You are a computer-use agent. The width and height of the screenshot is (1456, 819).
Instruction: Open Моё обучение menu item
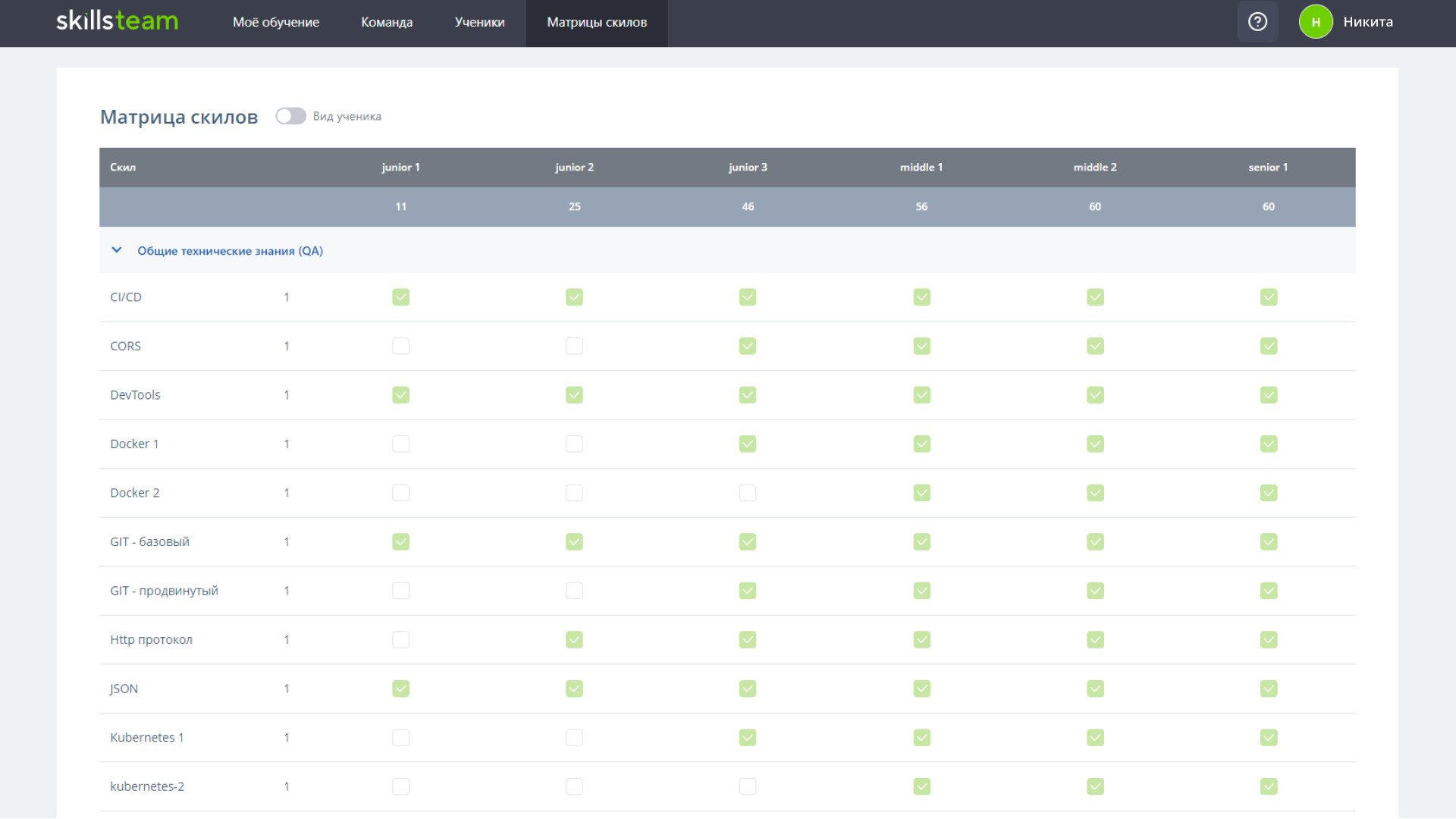tap(276, 22)
